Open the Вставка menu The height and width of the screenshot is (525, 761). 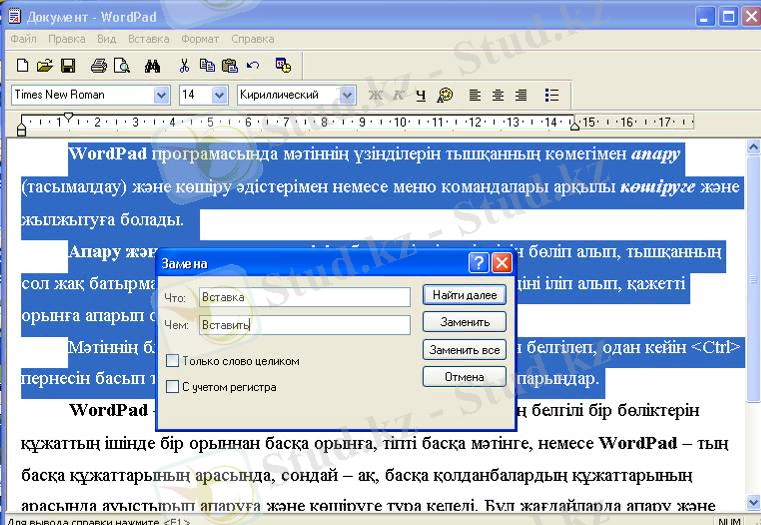(148, 39)
